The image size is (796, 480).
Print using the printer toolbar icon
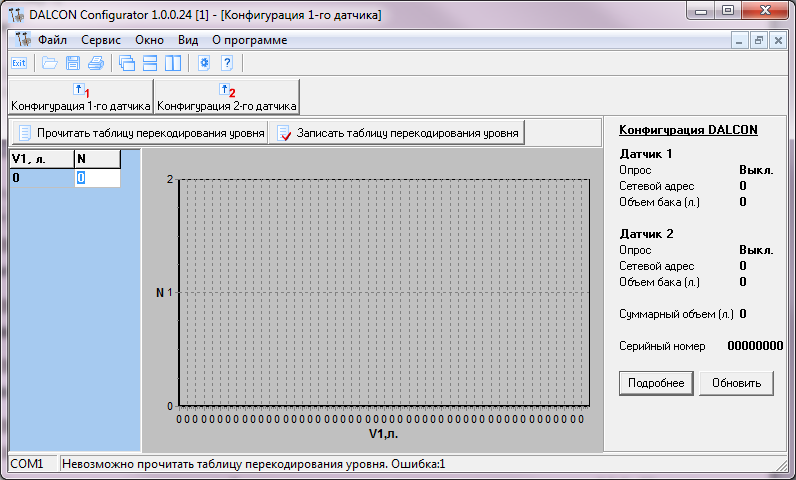96,63
